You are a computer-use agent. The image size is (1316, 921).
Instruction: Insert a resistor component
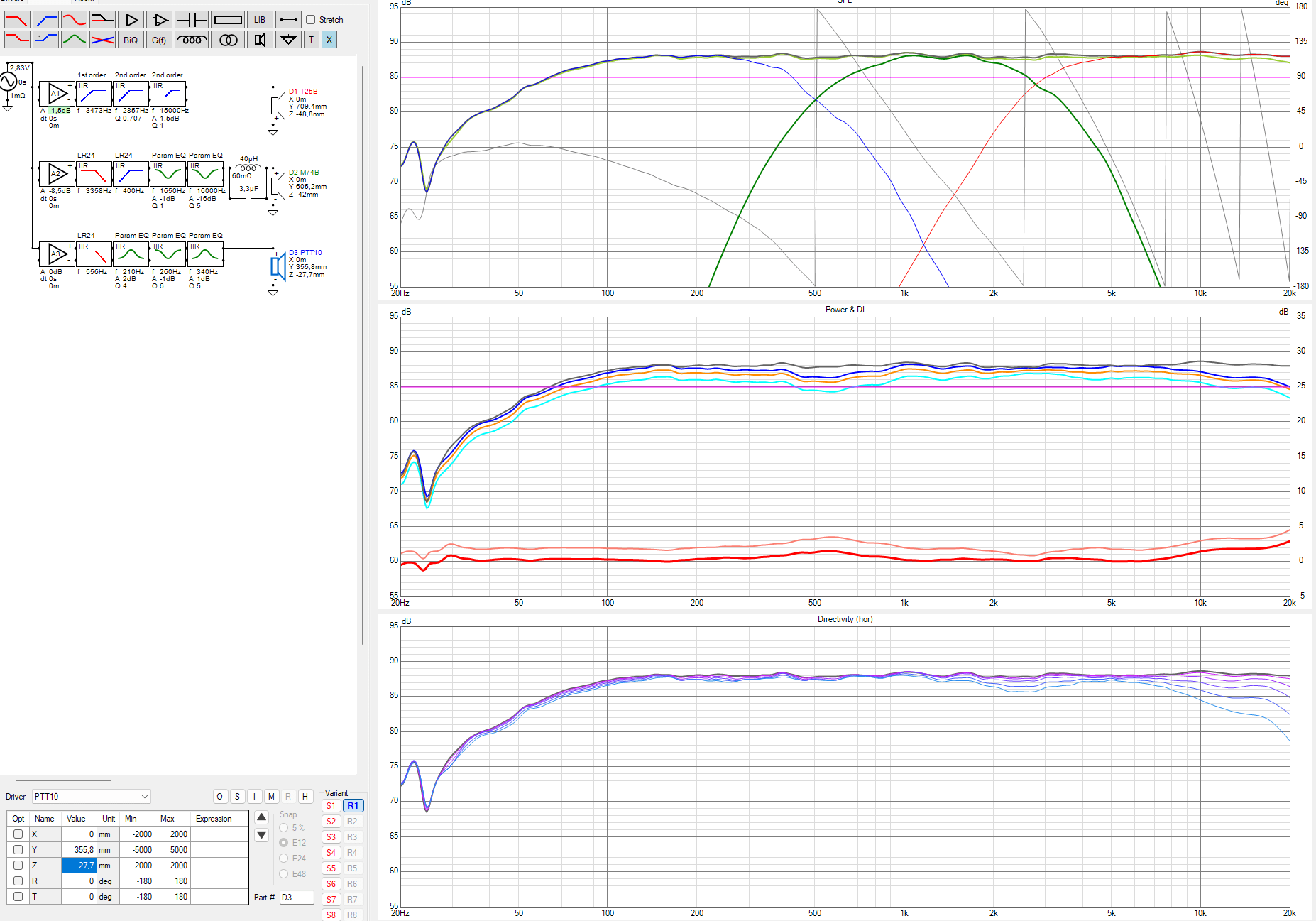(x=228, y=20)
